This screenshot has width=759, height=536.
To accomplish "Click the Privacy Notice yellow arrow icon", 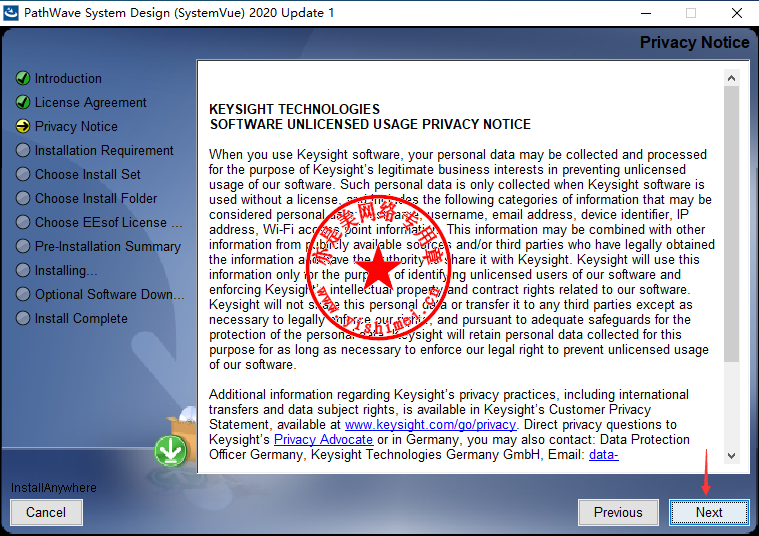I will (23, 126).
